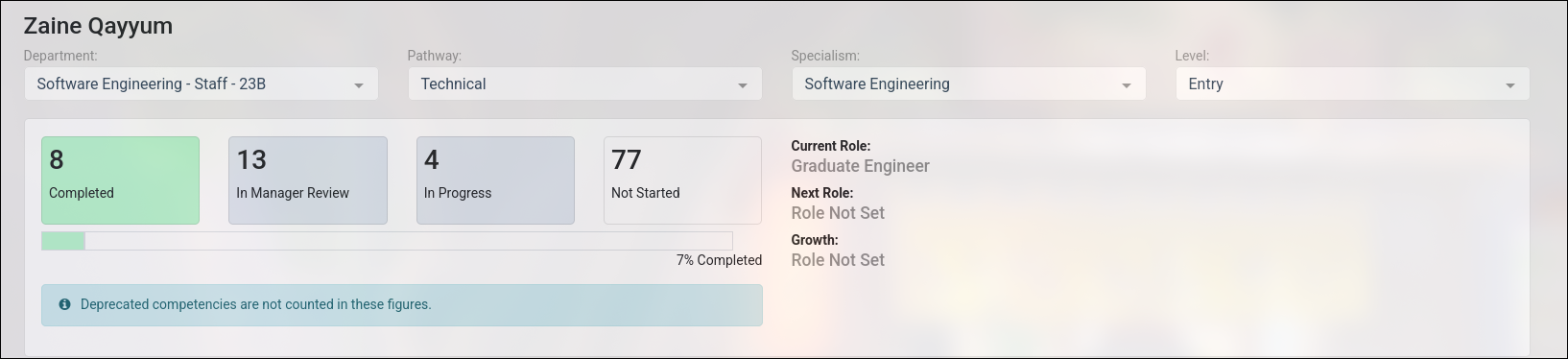Screen dimensions: 1568x359
Task: Click the completion progress bar
Action: point(387,241)
